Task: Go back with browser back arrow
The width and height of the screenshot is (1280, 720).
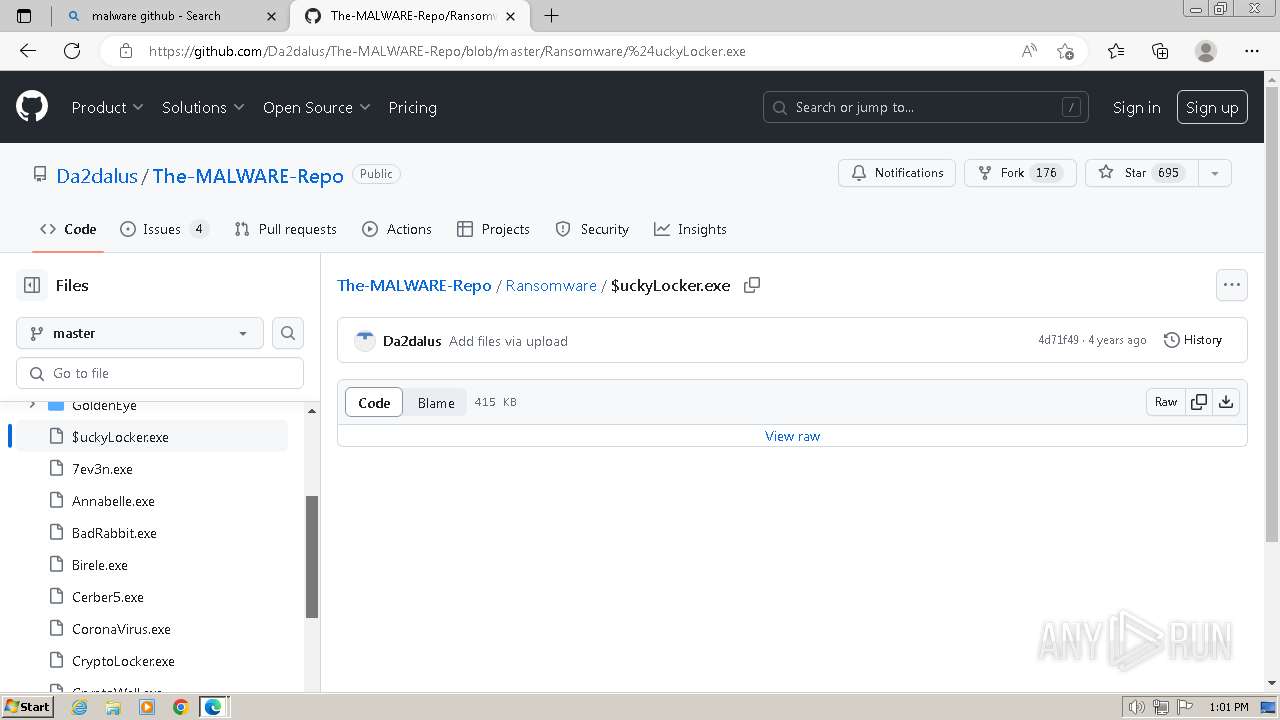Action: 28,51
